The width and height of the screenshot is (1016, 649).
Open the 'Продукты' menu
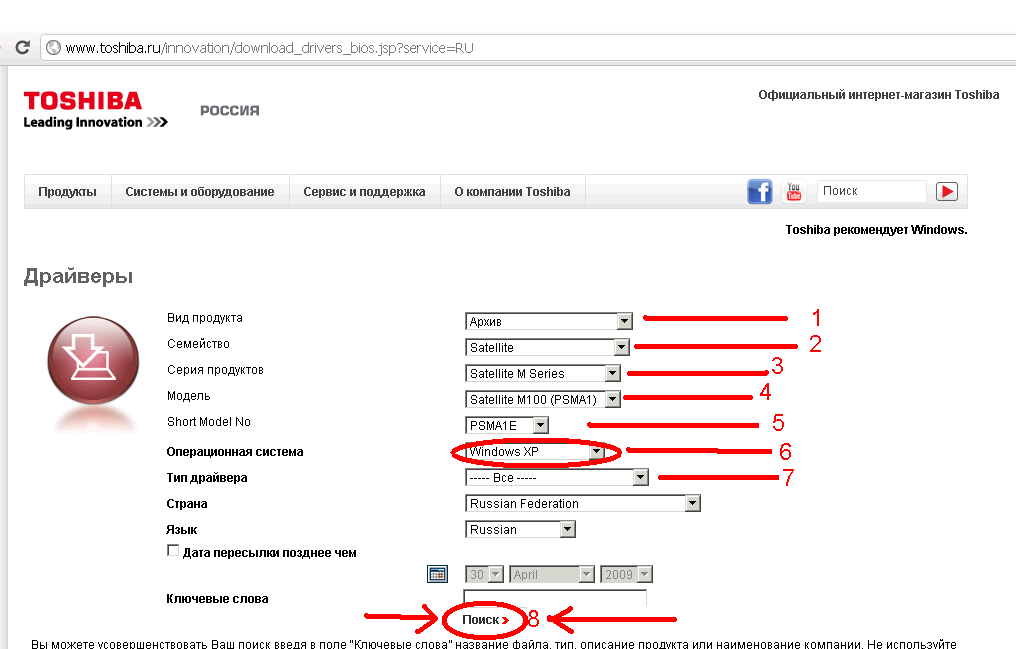(x=67, y=192)
